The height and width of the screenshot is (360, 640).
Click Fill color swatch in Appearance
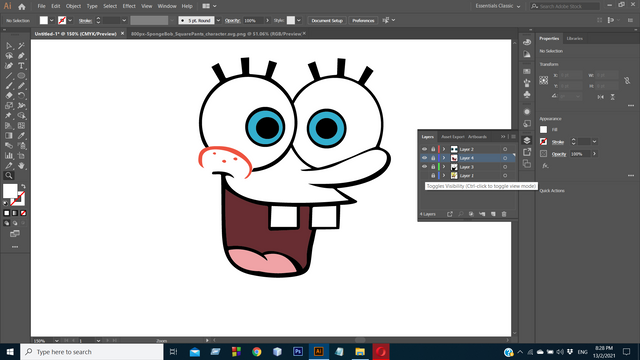point(543,129)
